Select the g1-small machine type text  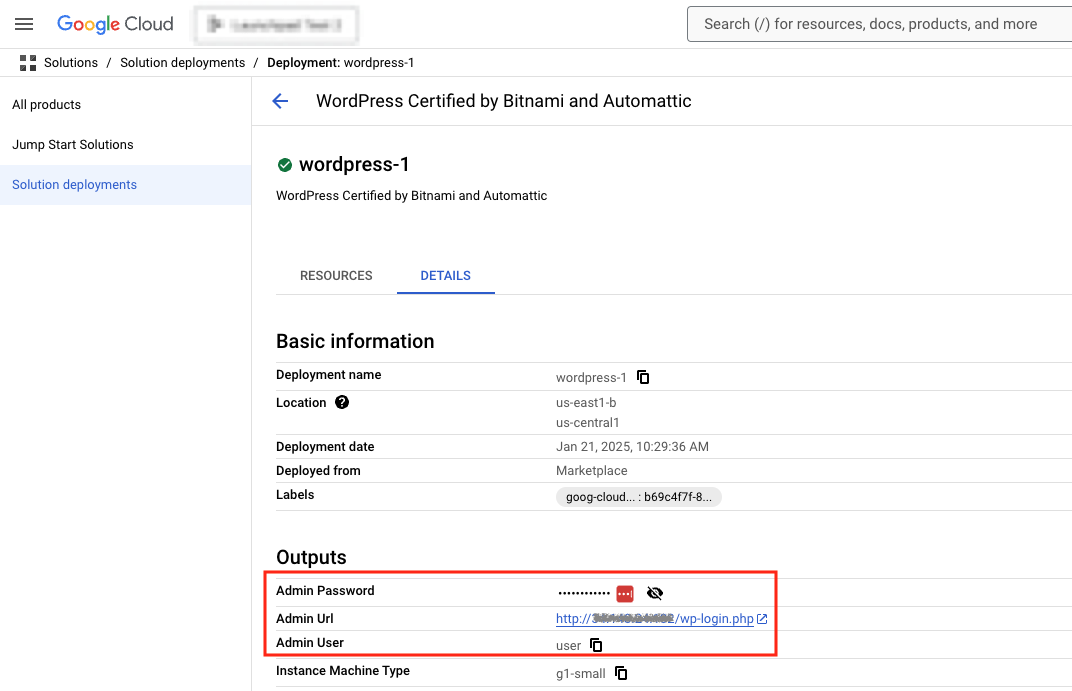coord(580,673)
